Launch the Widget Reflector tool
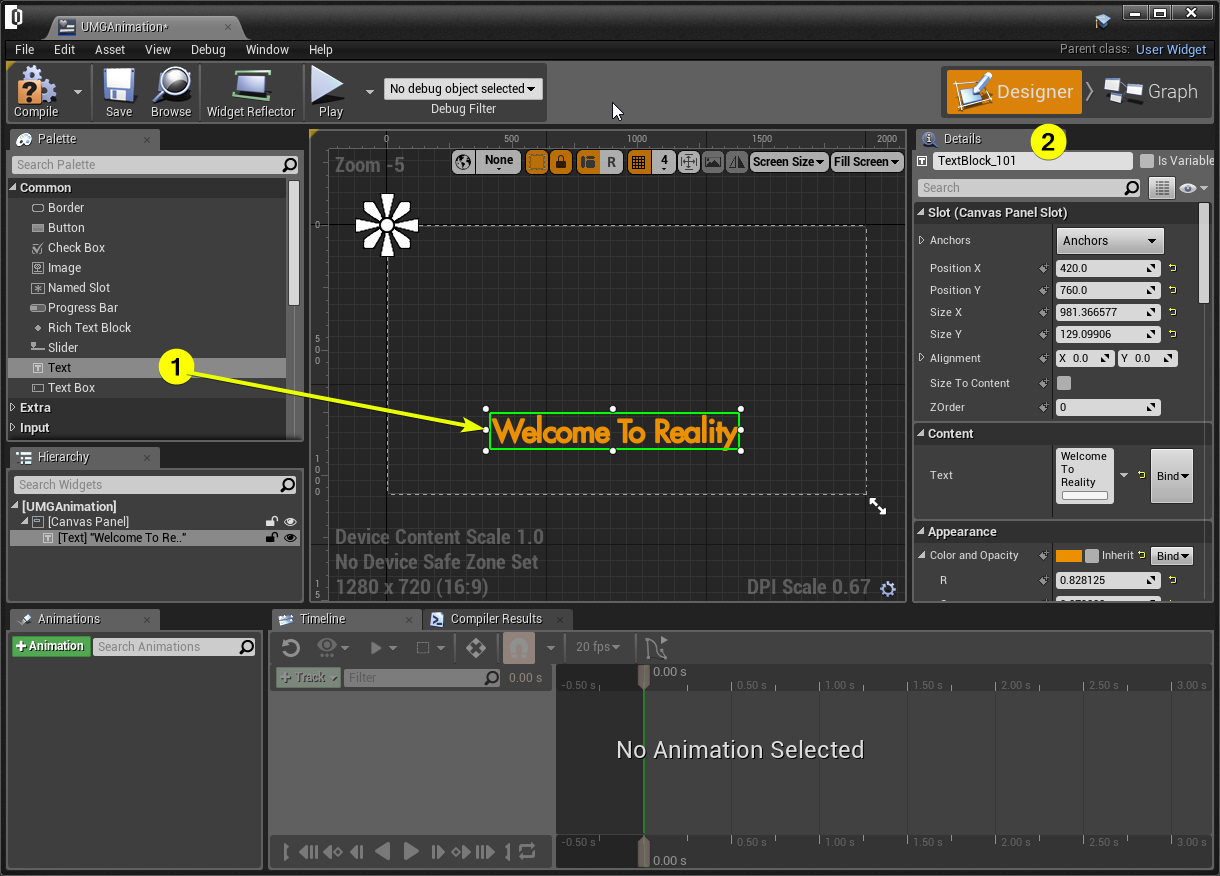 pos(250,87)
